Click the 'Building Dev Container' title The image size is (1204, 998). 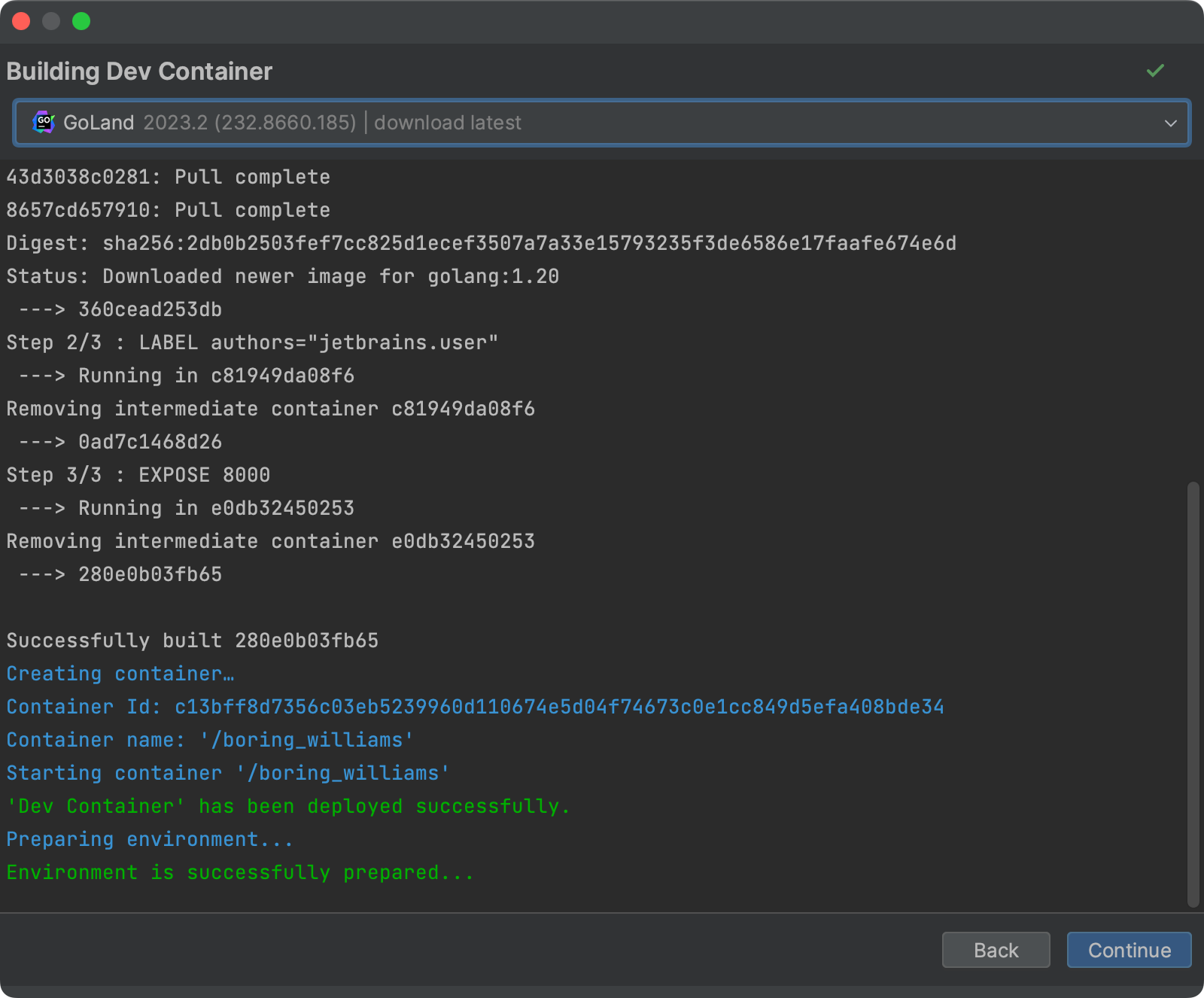139,71
